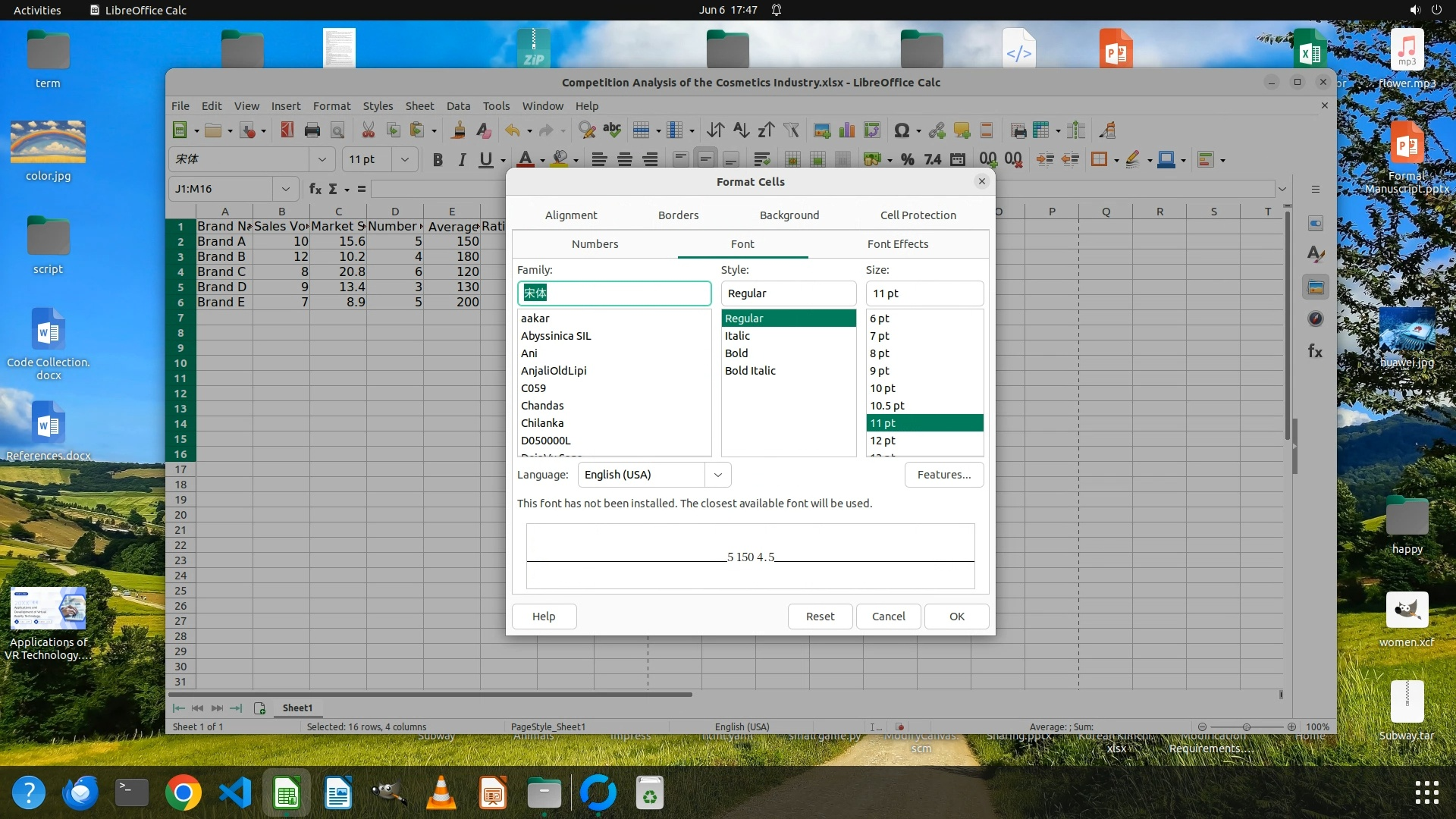
Task: Click the Cut scissors icon
Action: tap(369, 130)
